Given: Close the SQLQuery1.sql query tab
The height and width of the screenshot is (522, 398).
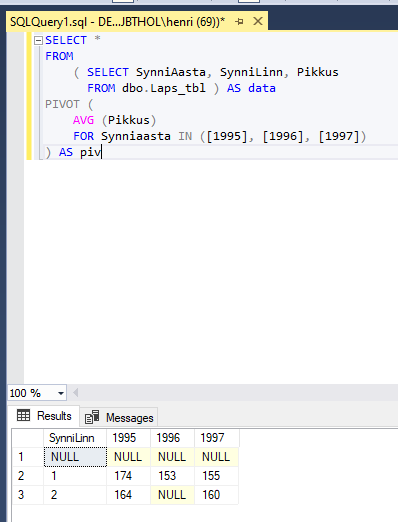Looking at the screenshot, I should (258, 22).
